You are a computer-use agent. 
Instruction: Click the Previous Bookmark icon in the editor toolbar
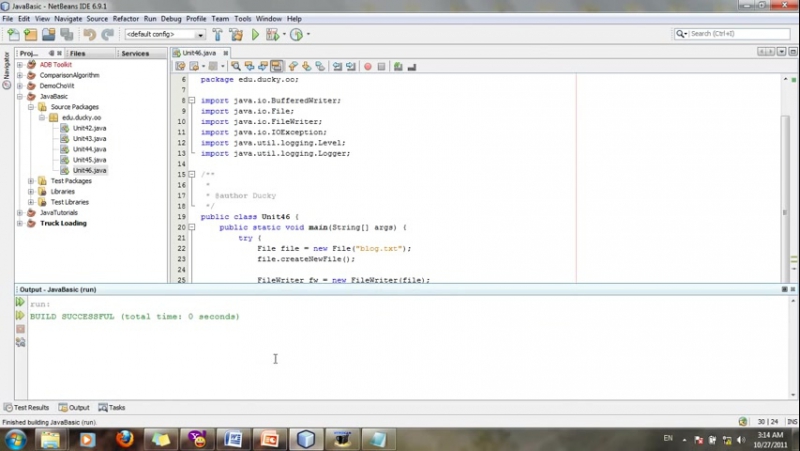pos(293,66)
